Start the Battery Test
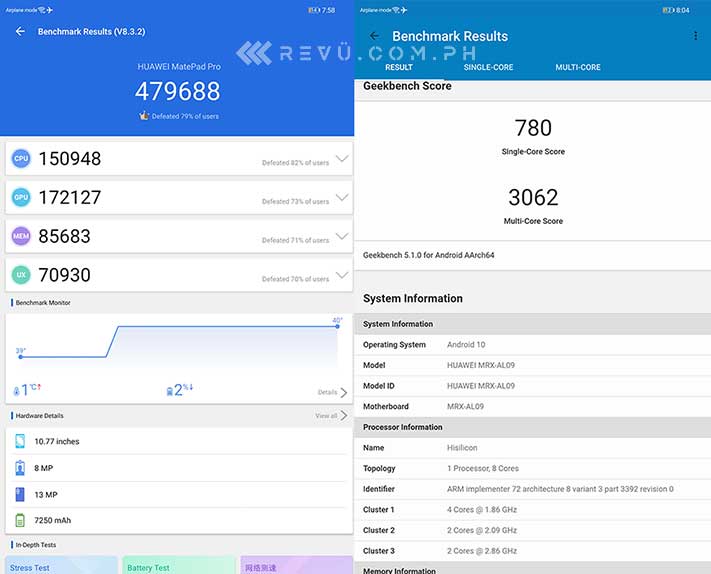 click(179, 565)
